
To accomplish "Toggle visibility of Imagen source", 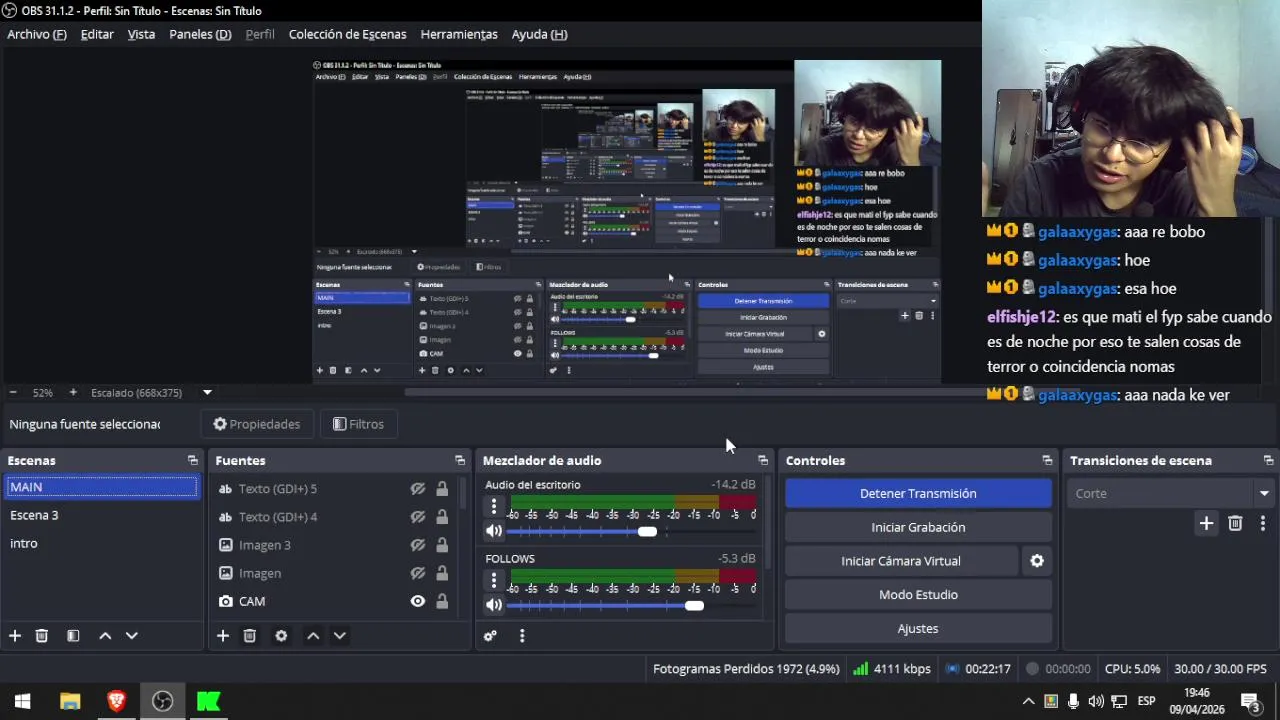I will [x=418, y=573].
